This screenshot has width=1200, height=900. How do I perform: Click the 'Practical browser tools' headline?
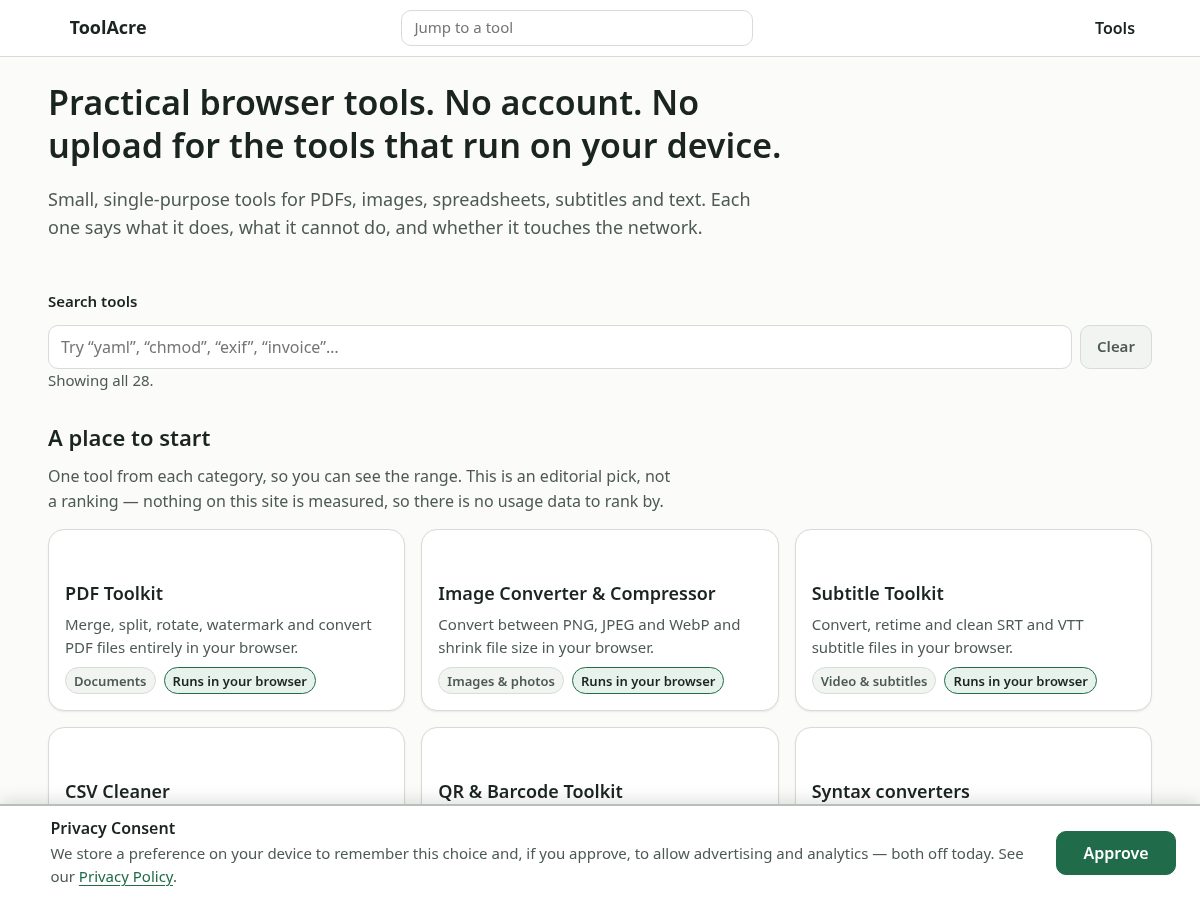[414, 124]
